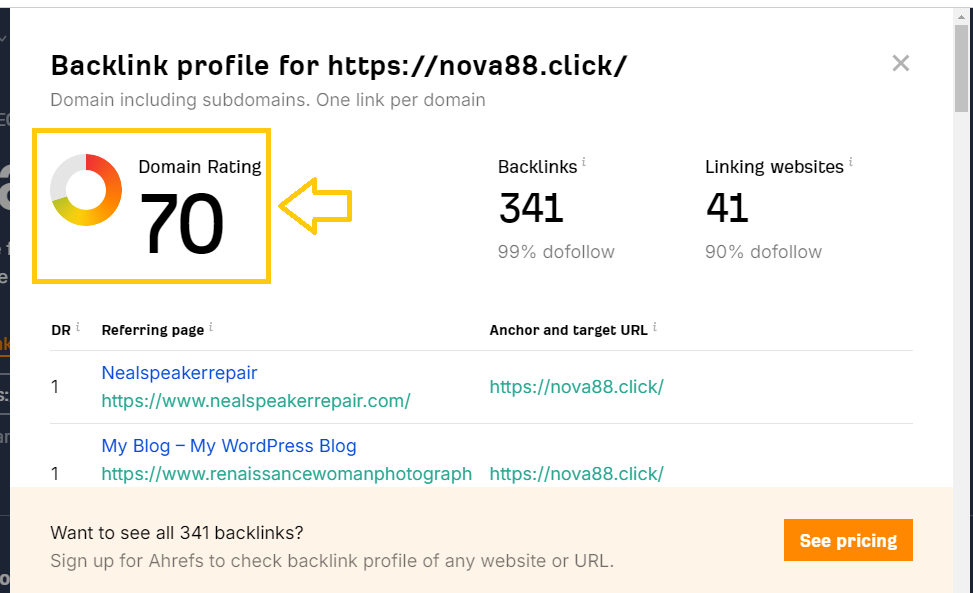Click the Referring page column header
The height and width of the screenshot is (593, 973).
pyautogui.click(x=152, y=330)
